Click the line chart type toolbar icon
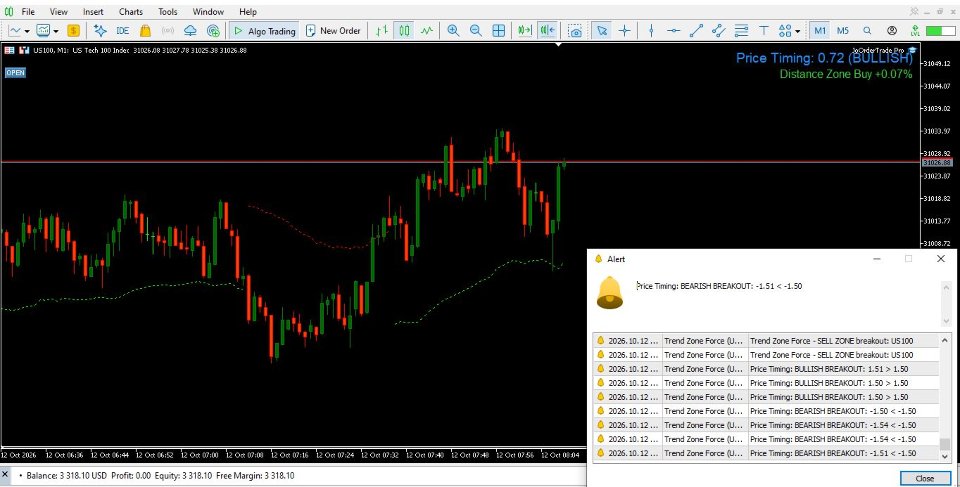 [x=15, y=31]
